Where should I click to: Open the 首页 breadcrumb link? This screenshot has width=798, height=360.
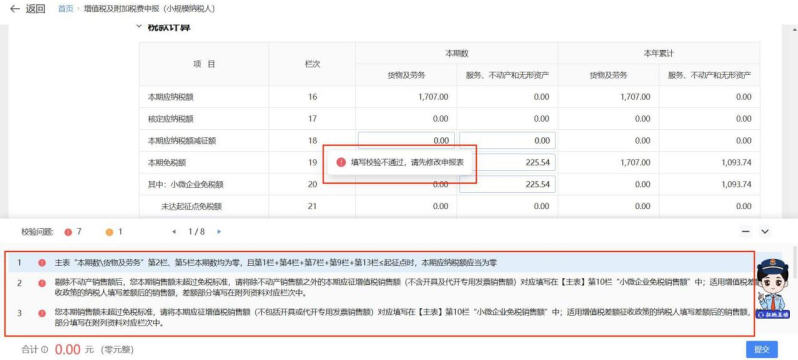pyautogui.click(x=65, y=9)
